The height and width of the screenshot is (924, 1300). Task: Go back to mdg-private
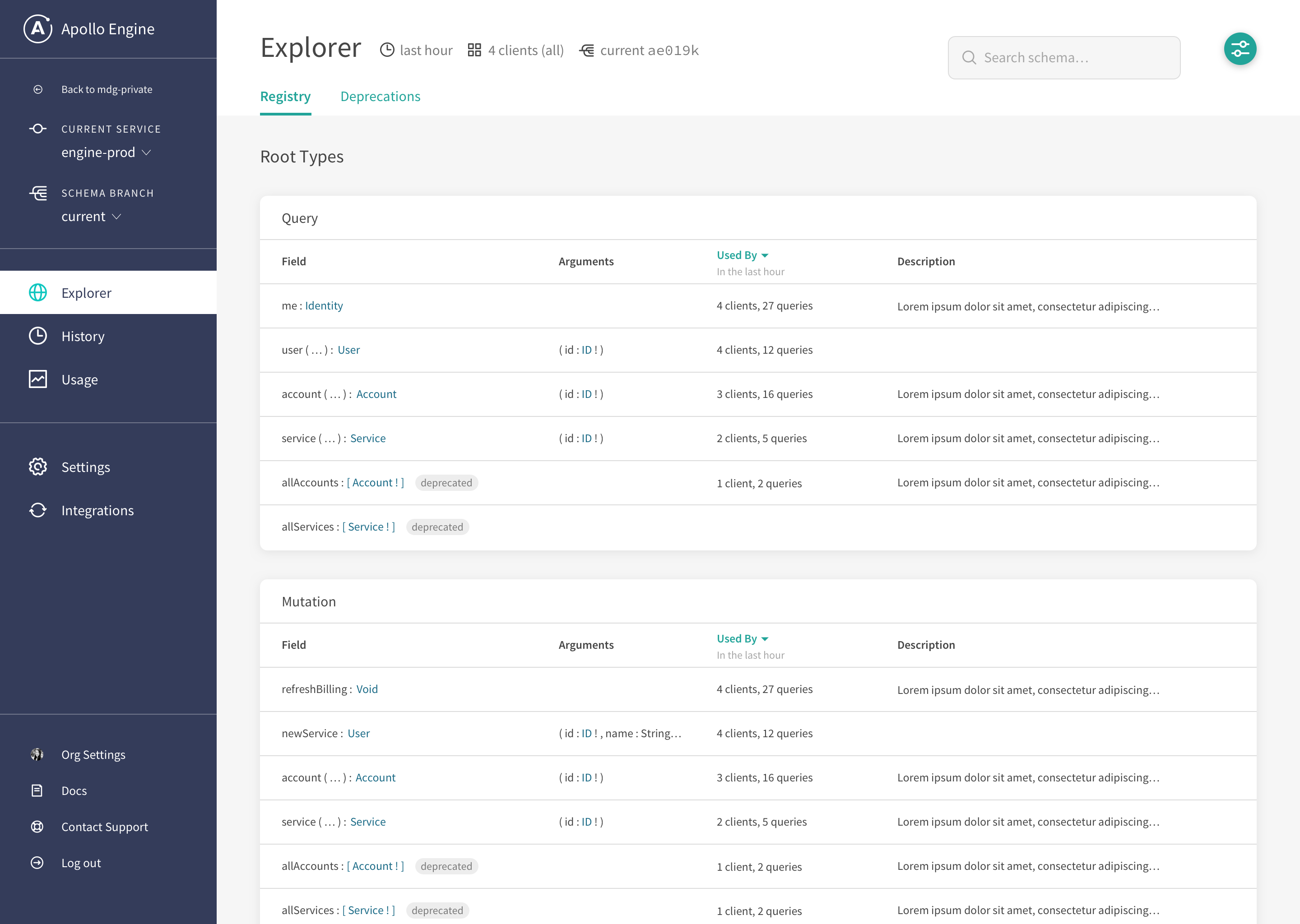(x=107, y=89)
